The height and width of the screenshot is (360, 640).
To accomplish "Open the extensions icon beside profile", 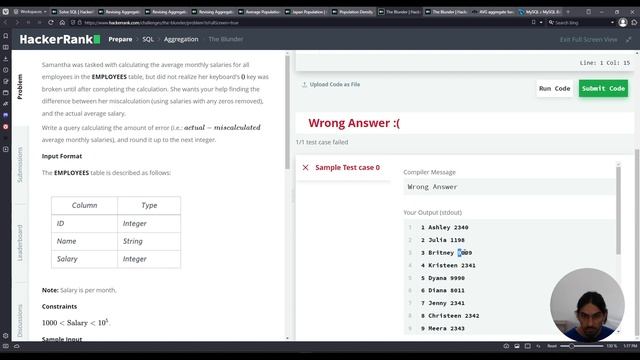I will (x=634, y=22).
